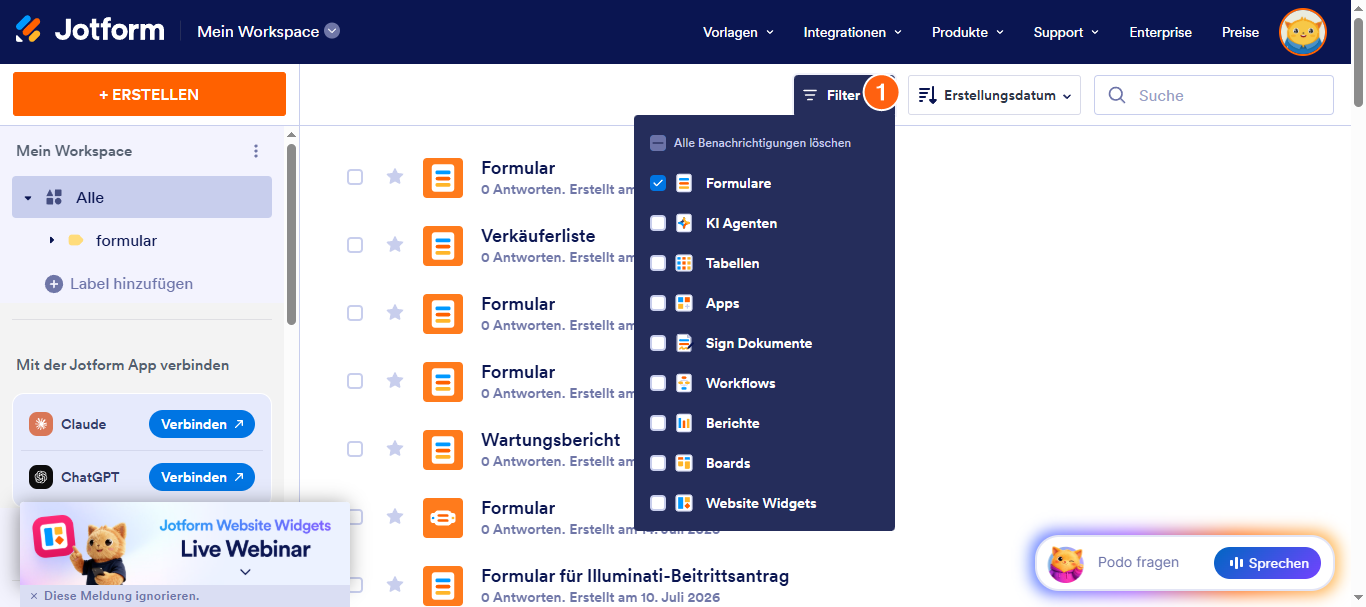Click the Podo fragen input
This screenshot has width=1366, height=607.
pyautogui.click(x=1138, y=563)
